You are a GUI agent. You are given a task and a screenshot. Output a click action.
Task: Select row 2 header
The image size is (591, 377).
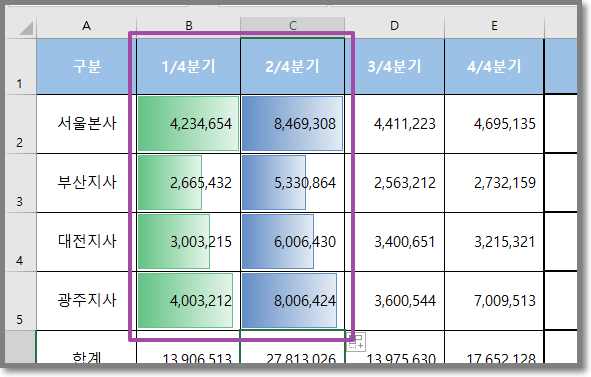(x=21, y=124)
